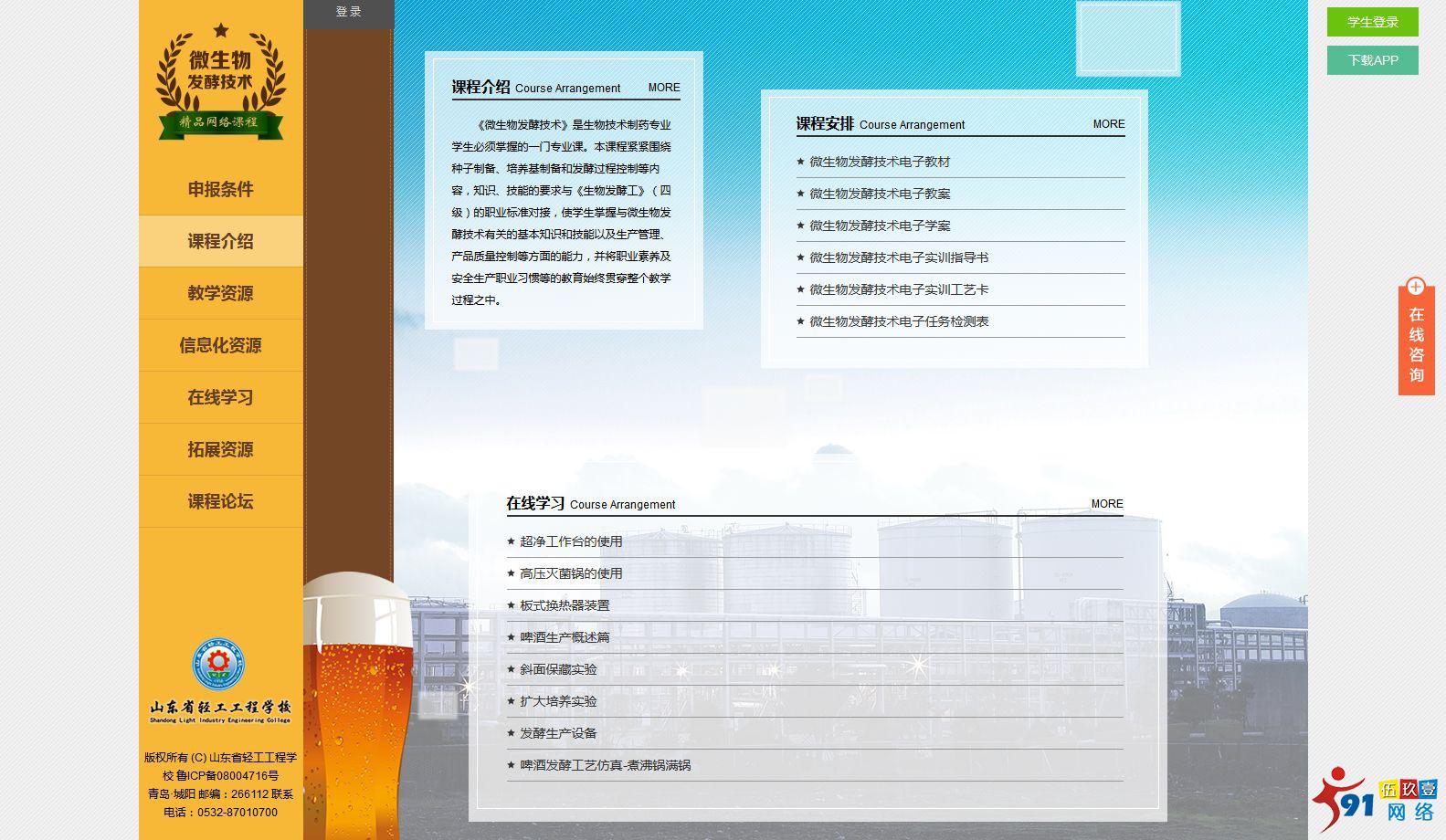The image size is (1446, 840).
Task: Open 微生物发酵技术电子教材 link
Action: pyautogui.click(x=880, y=162)
